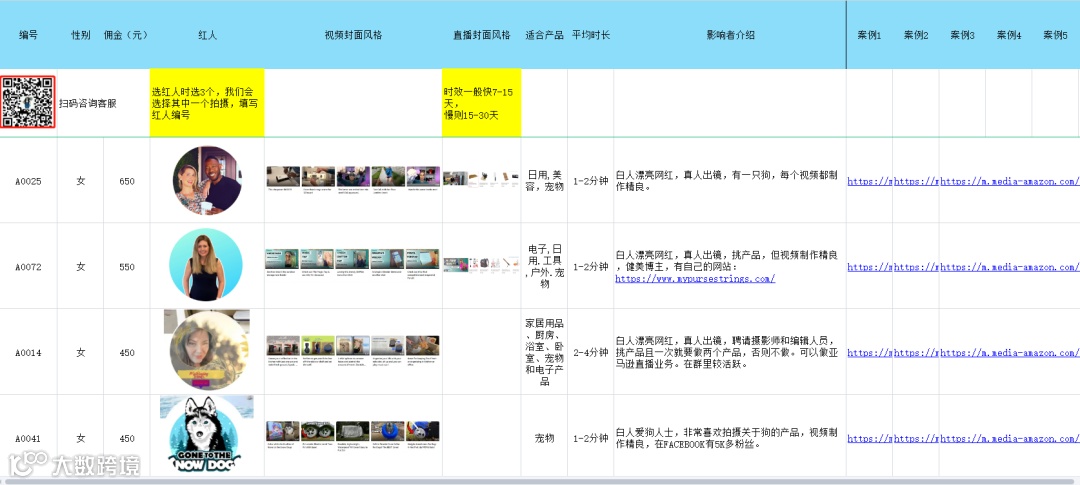1080x485 pixels.
Task: Select the A0025 ID cell
Action: click(28, 182)
